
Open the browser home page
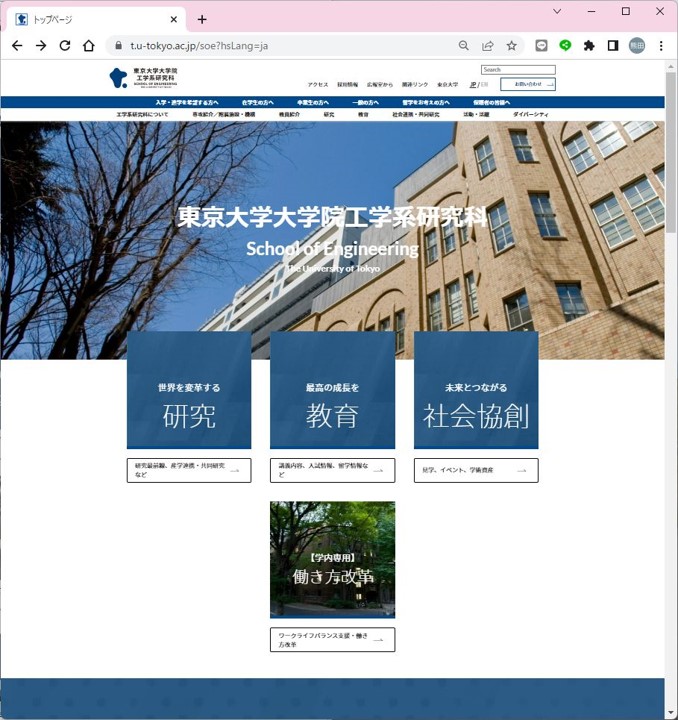click(89, 45)
